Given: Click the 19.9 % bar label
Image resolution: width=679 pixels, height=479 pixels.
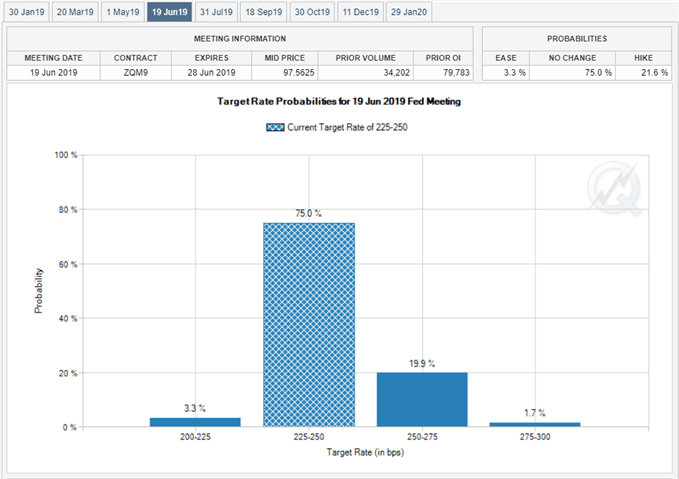Looking at the screenshot, I should 422,364.
